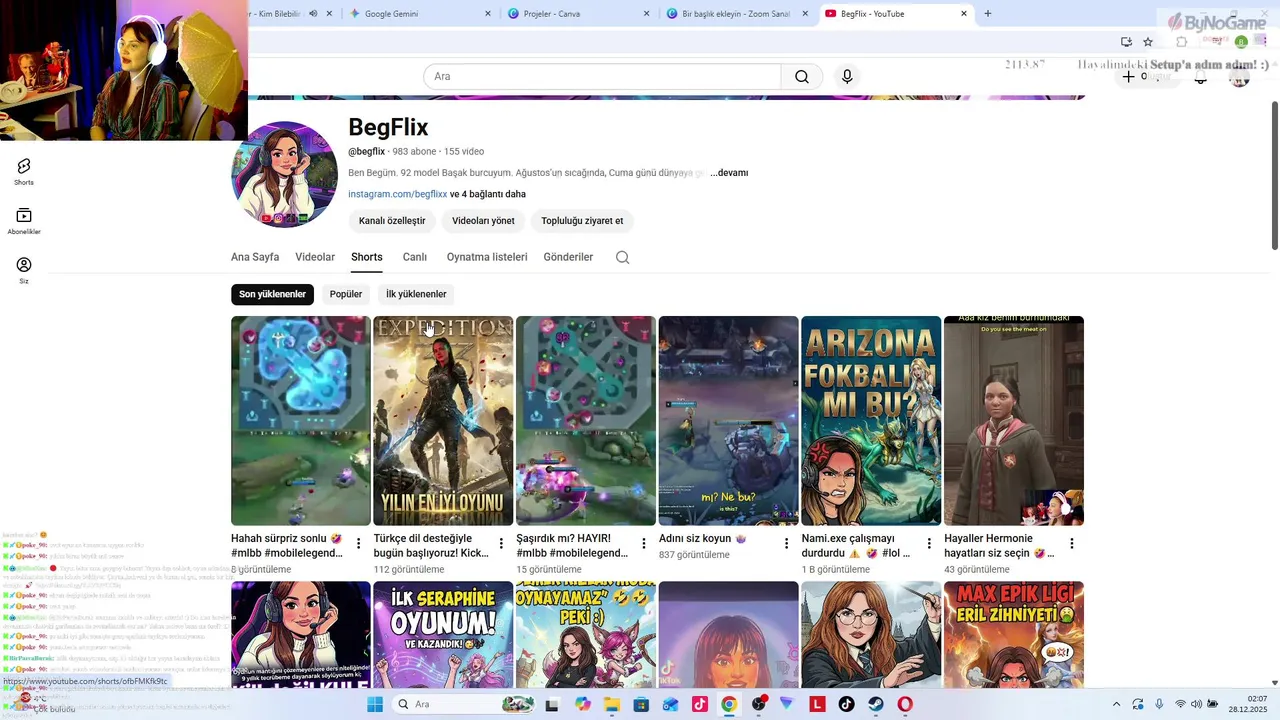
Task: Play the Expedition 'Yılın en iyi oyunu' short
Action: [x=443, y=421]
